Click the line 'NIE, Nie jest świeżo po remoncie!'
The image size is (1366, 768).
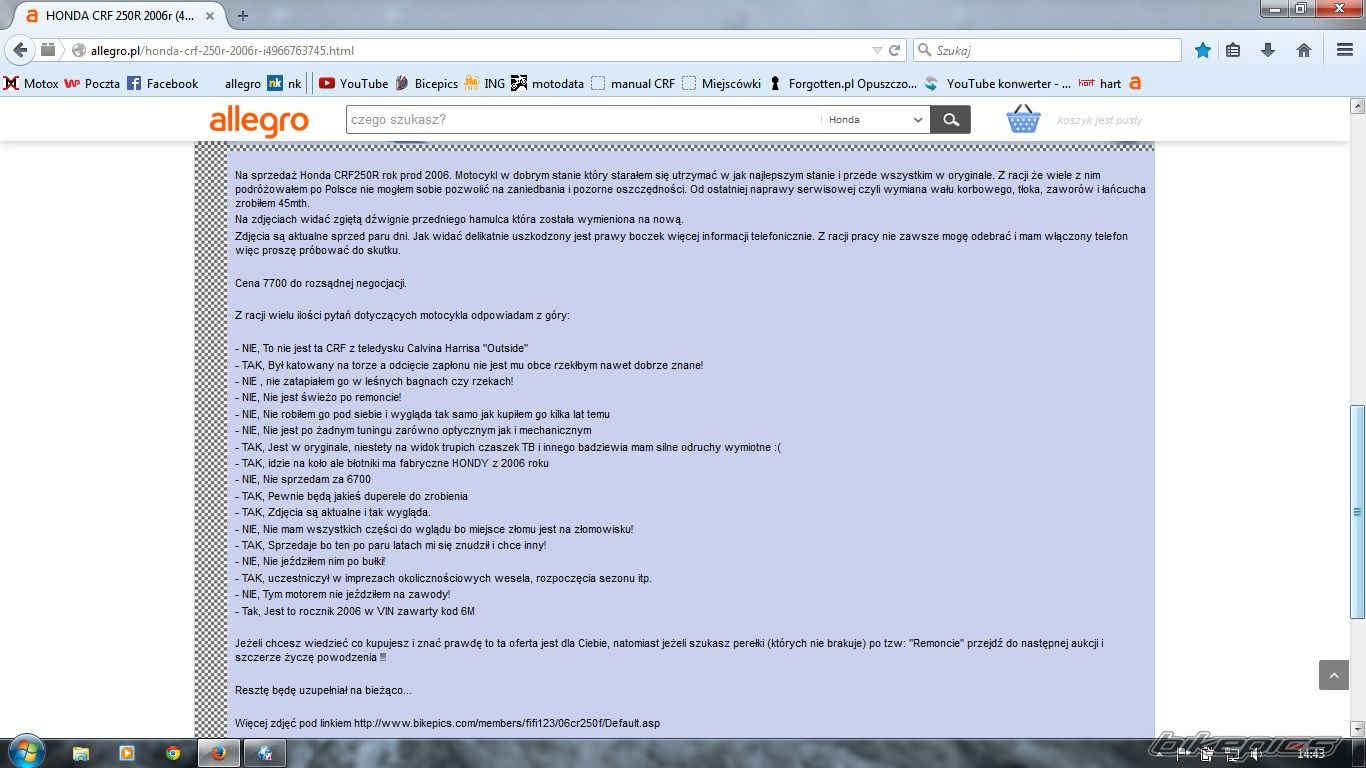point(318,398)
